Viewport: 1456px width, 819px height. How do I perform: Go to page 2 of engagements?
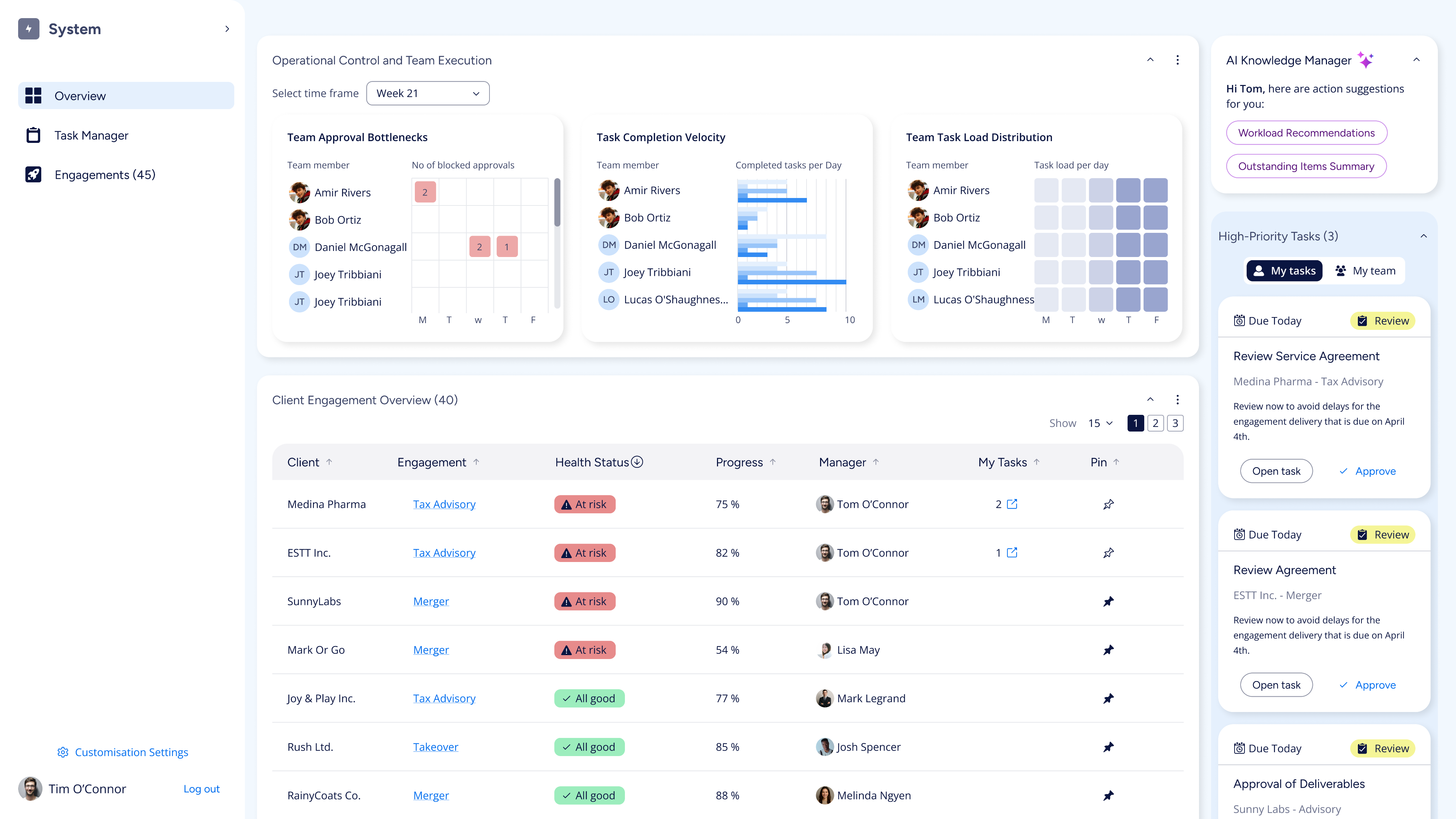pos(1155,423)
